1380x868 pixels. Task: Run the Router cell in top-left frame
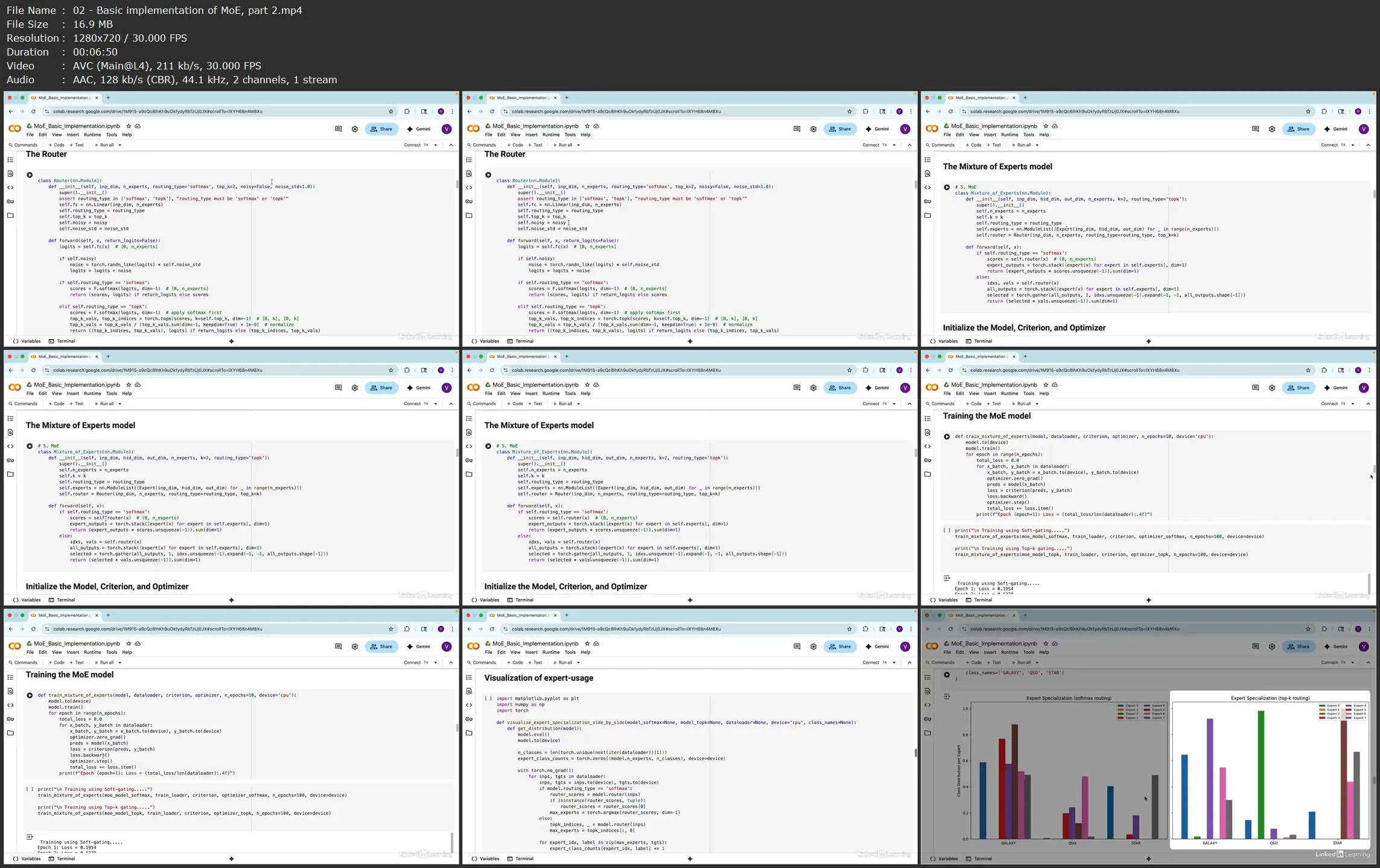tap(30, 175)
